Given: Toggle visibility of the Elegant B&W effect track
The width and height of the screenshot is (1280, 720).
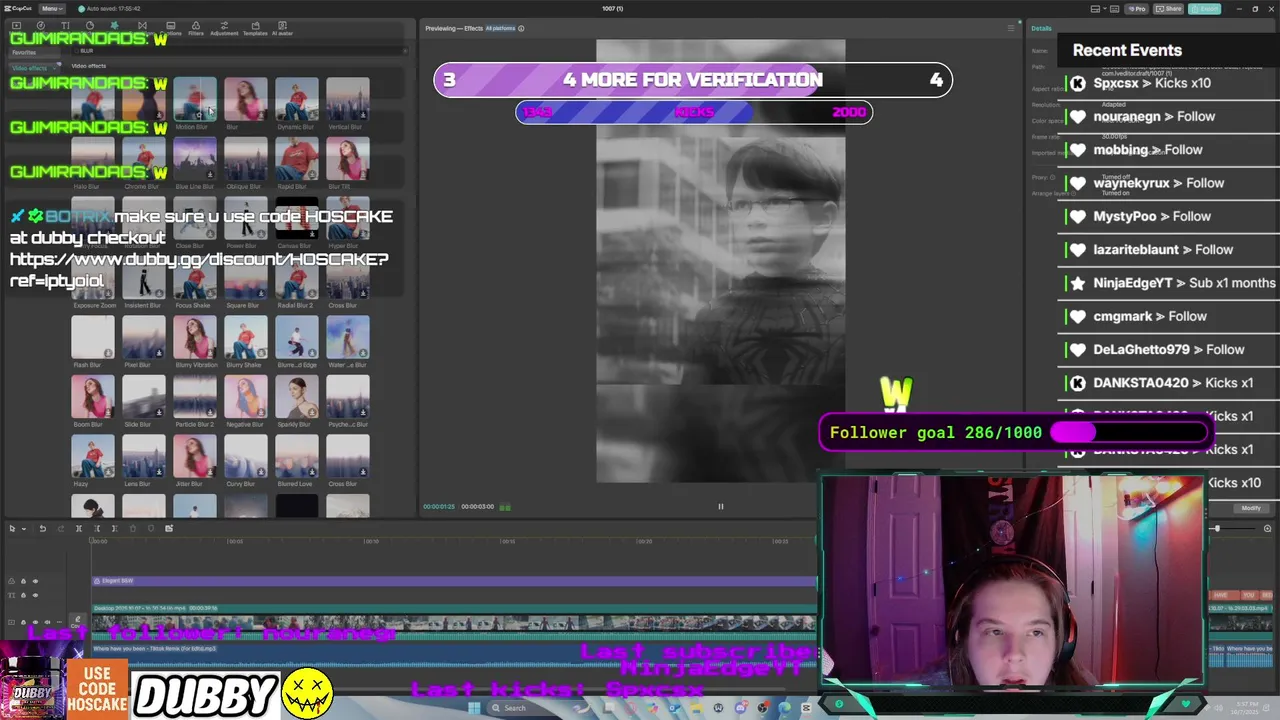Looking at the screenshot, I should [35, 581].
